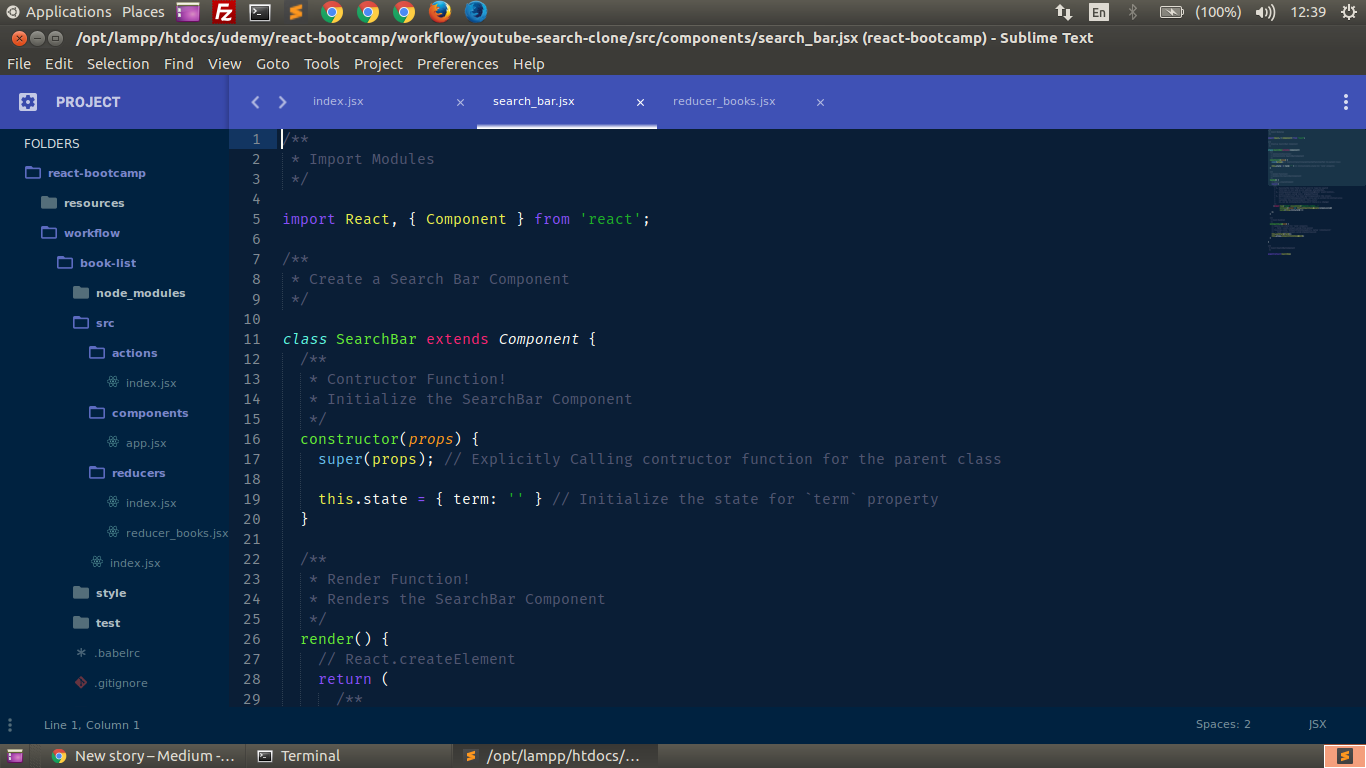The image size is (1366, 768).
Task: Open the Terminal launcher in the top panel
Action: [259, 12]
